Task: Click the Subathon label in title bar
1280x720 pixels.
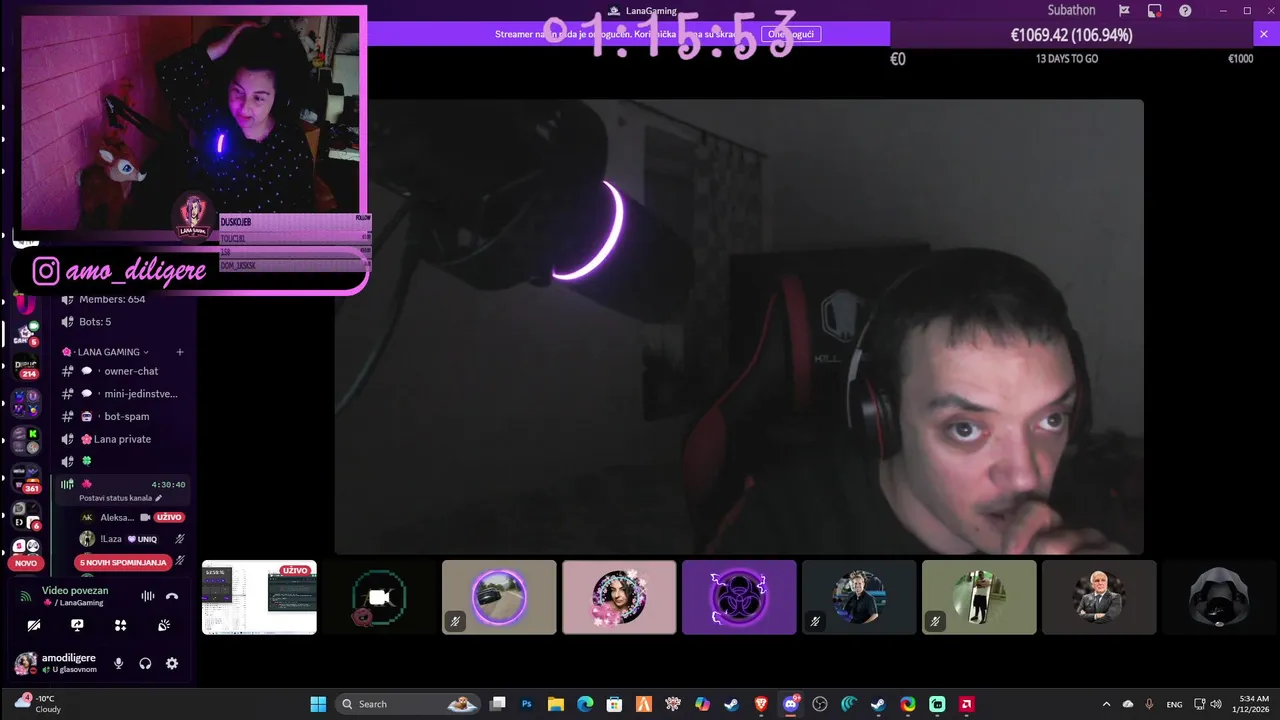Action: 1071,10
